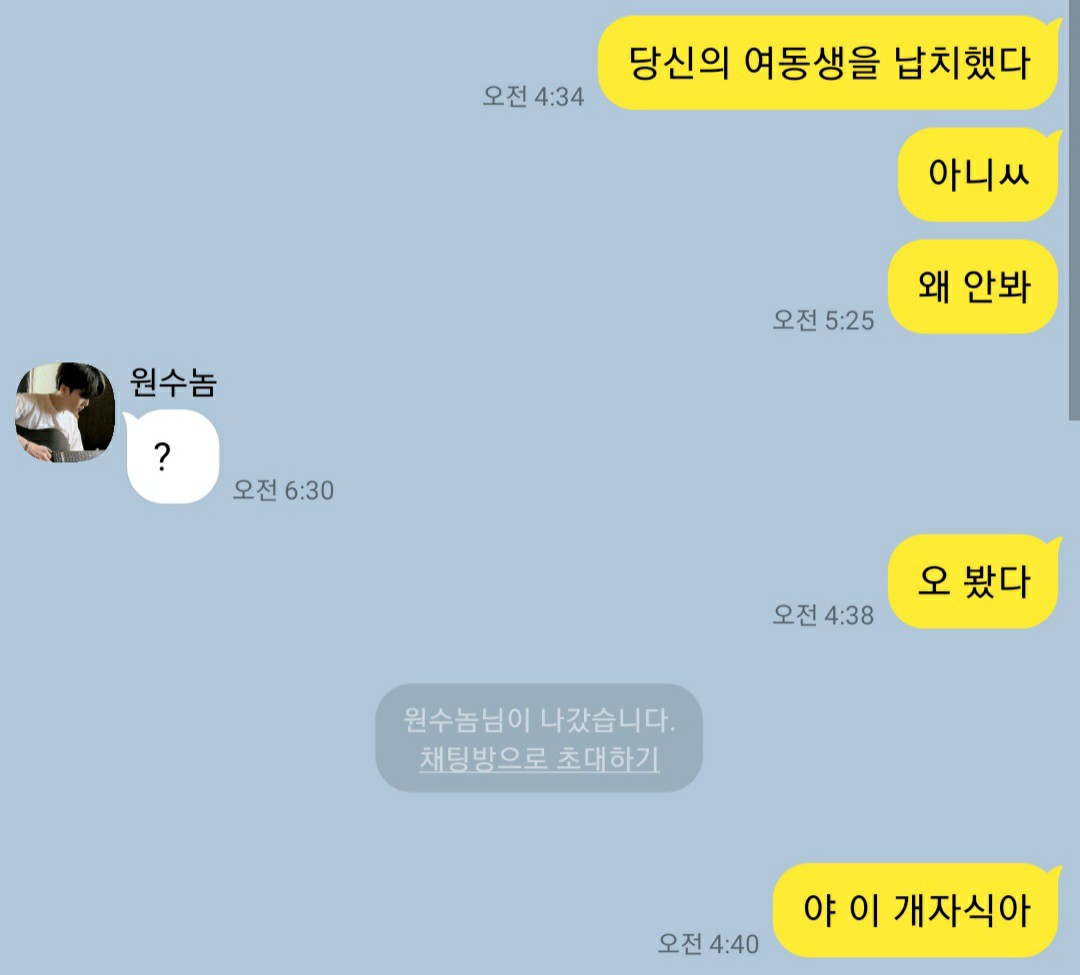The image size is (1080, 975).
Task: Select the 왜 안봐 message bubble
Action: tap(974, 286)
